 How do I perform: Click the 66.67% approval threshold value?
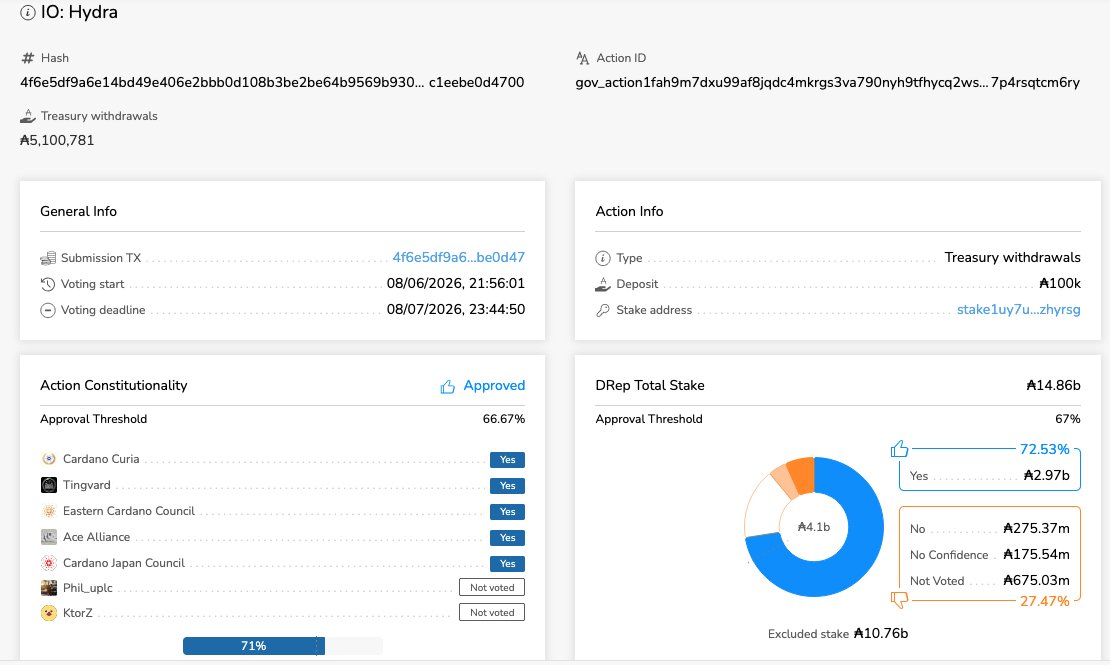point(504,419)
